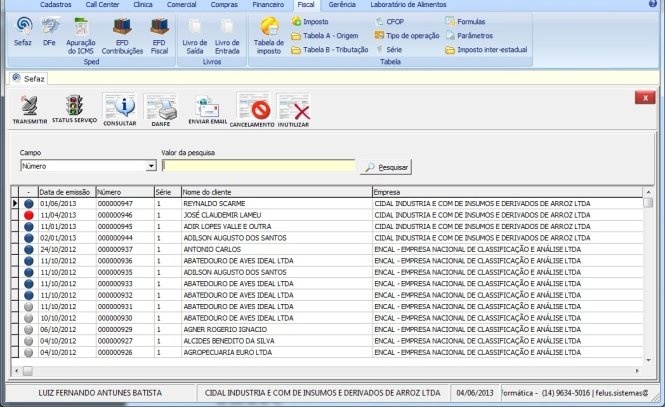The image size is (665, 407).
Task: Open Livro de Saída
Action: pyautogui.click(x=195, y=36)
